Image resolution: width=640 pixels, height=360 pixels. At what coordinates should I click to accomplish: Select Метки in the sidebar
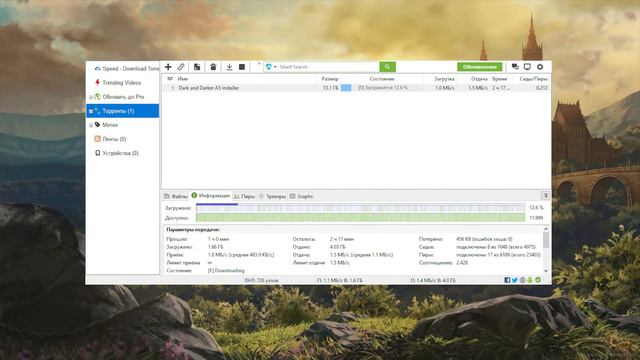123,125
